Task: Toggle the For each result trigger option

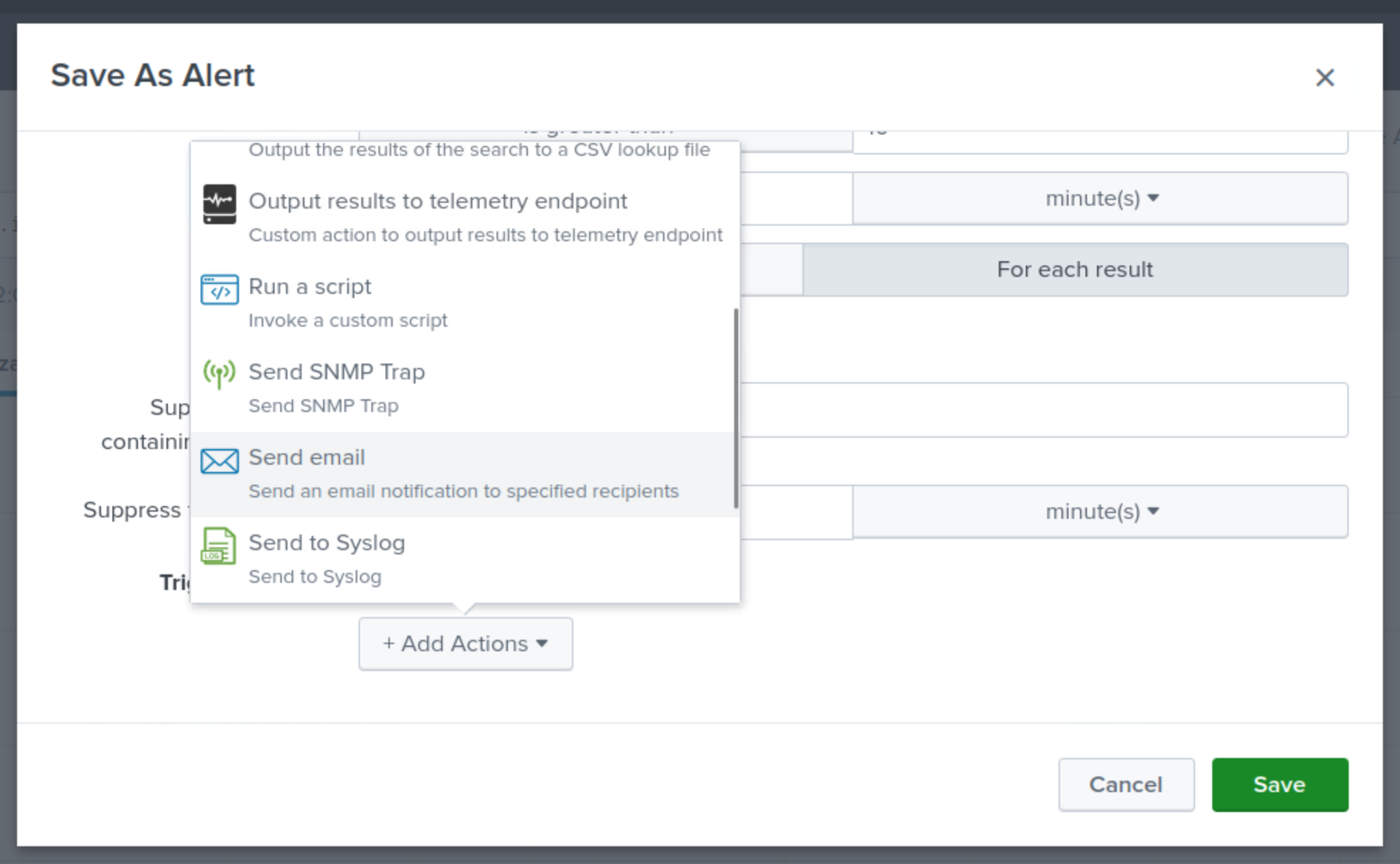Action: [1074, 270]
